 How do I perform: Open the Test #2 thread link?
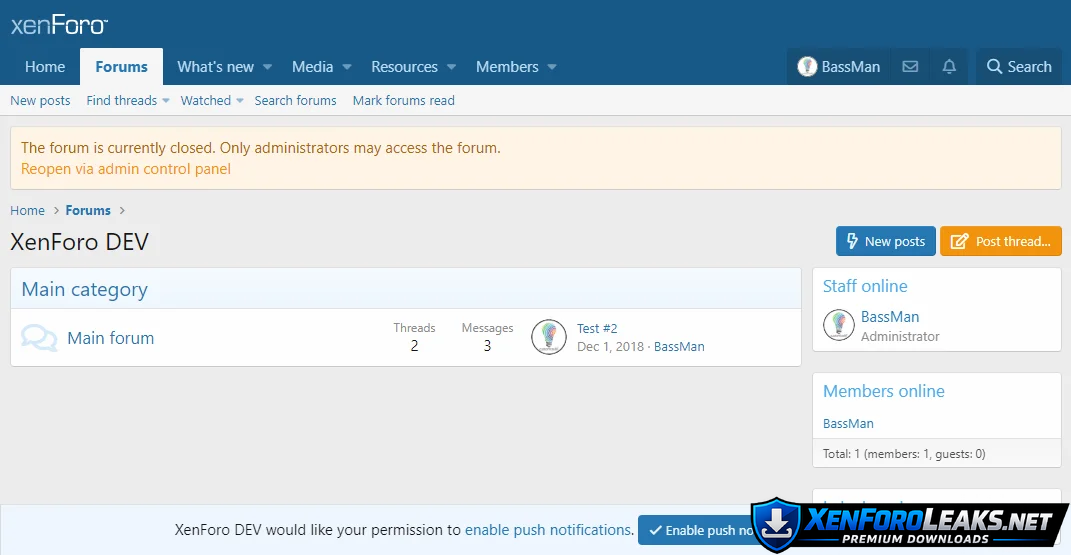pyautogui.click(x=597, y=328)
